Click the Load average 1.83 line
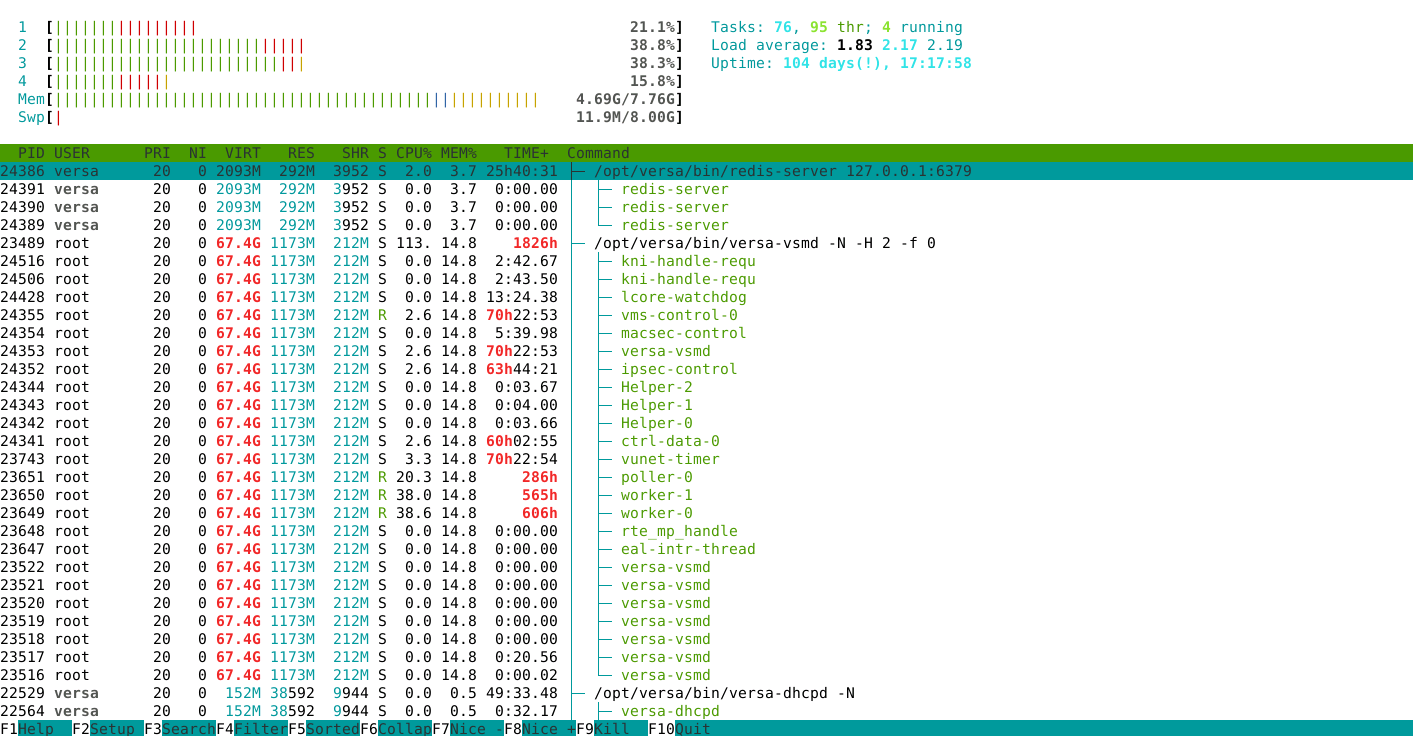 coord(837,45)
